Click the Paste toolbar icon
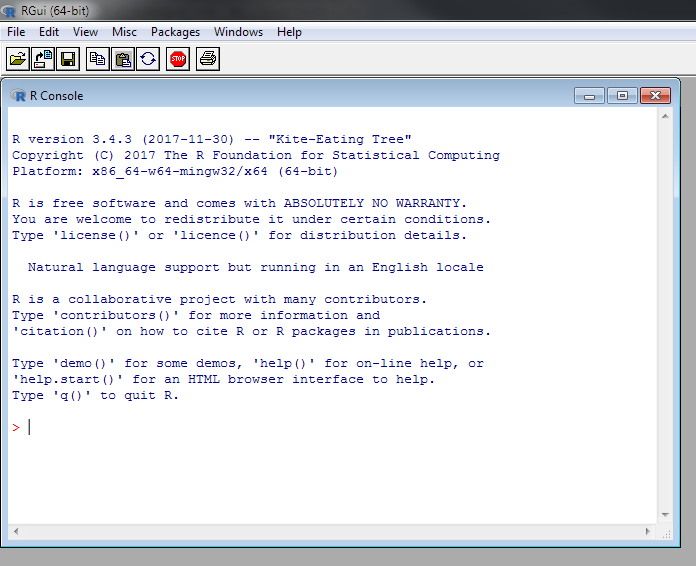 [123, 59]
